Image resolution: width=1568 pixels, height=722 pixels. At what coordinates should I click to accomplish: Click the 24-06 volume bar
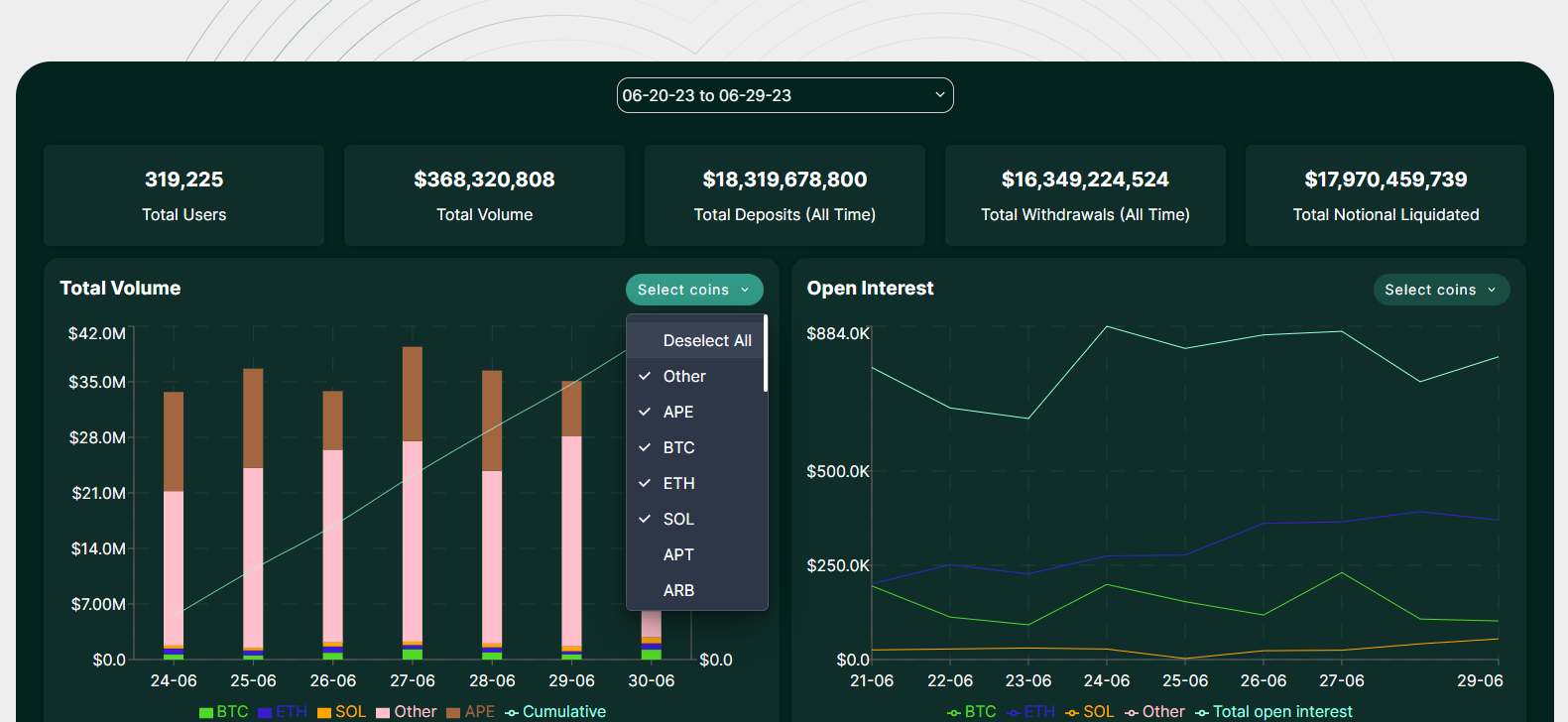[174, 526]
